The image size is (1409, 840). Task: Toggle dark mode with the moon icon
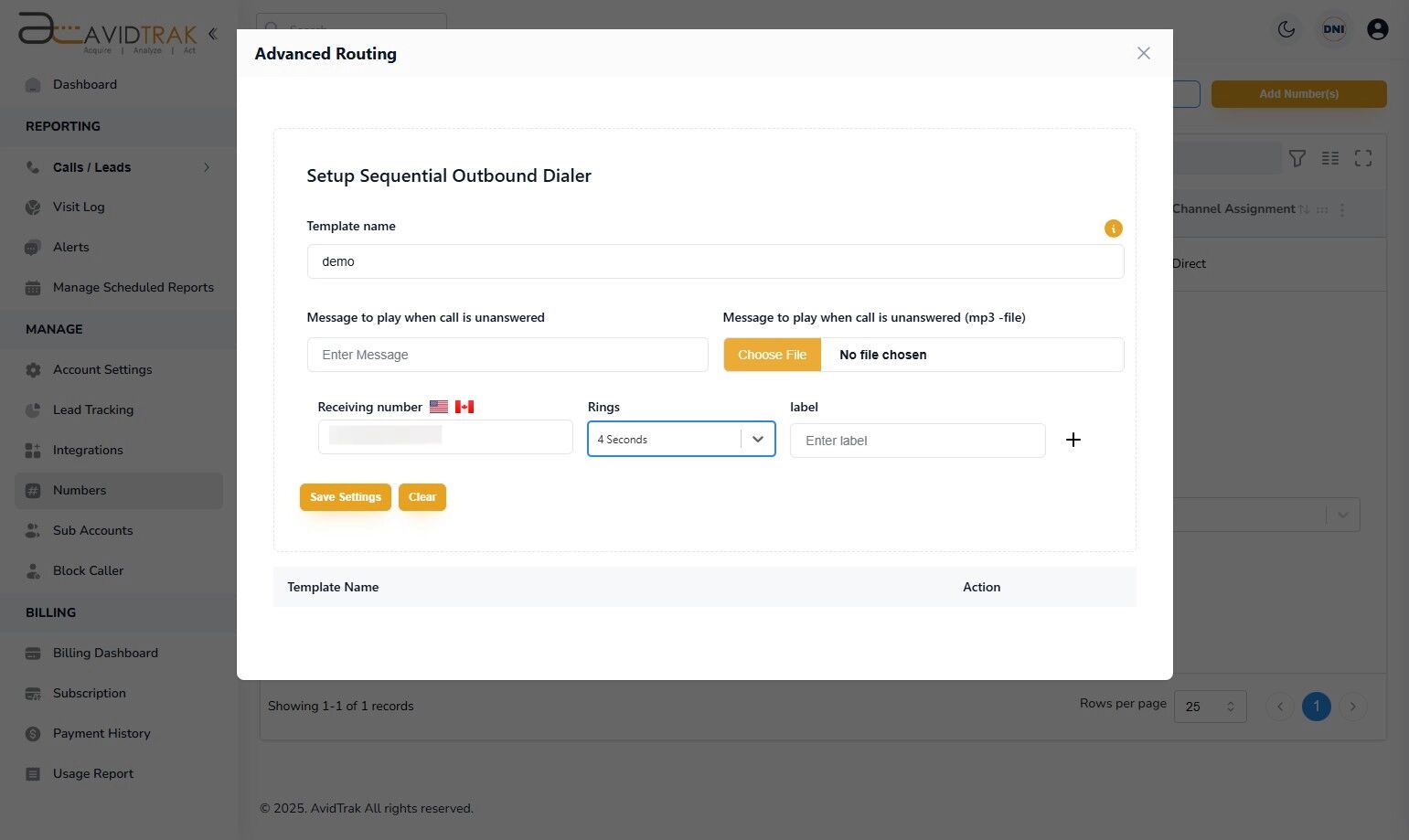click(x=1286, y=29)
